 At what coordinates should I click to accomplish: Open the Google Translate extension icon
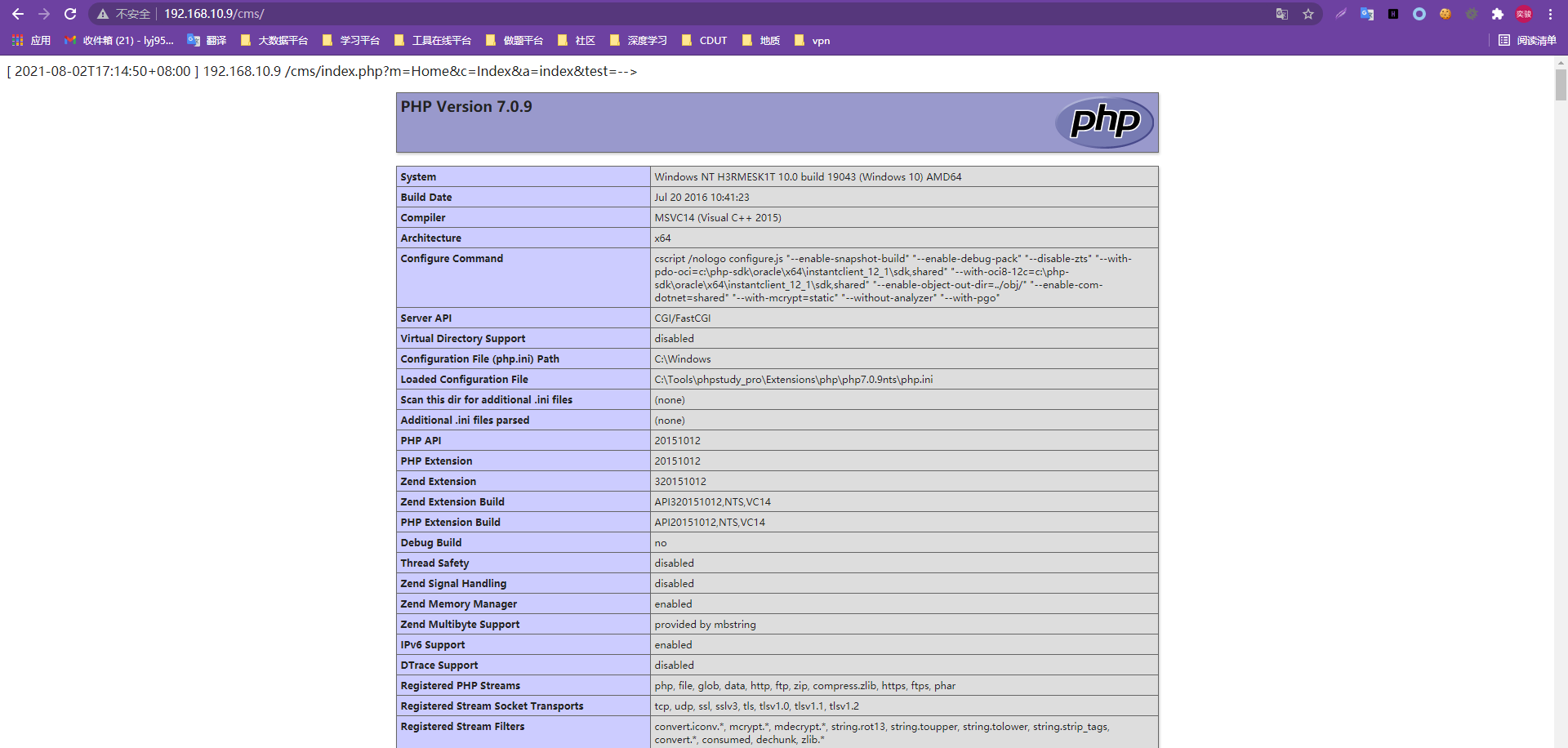click(x=1367, y=14)
